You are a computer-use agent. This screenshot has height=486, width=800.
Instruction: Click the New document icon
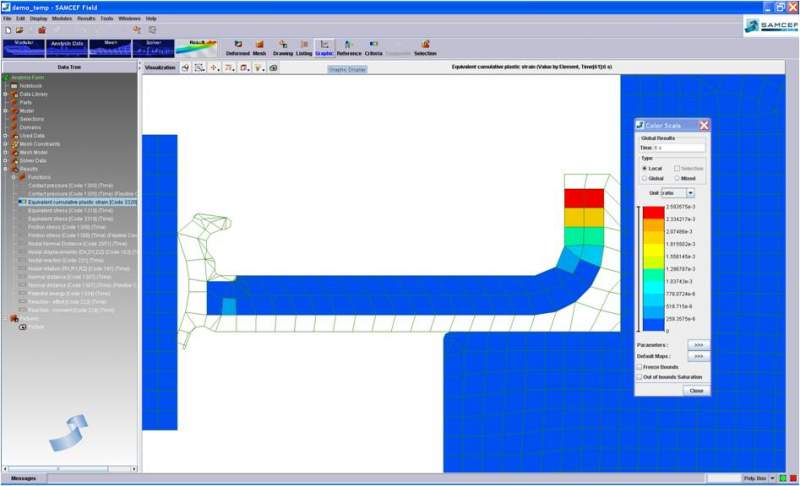(x=8, y=30)
